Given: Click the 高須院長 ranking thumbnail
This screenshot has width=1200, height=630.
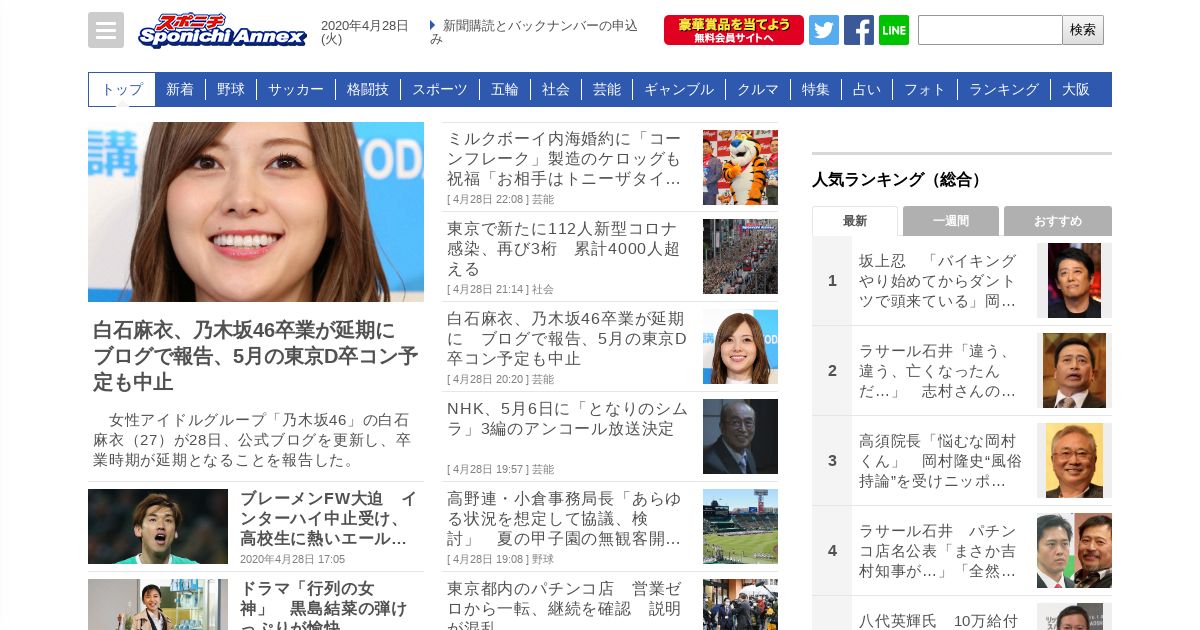Looking at the screenshot, I should [1074, 461].
